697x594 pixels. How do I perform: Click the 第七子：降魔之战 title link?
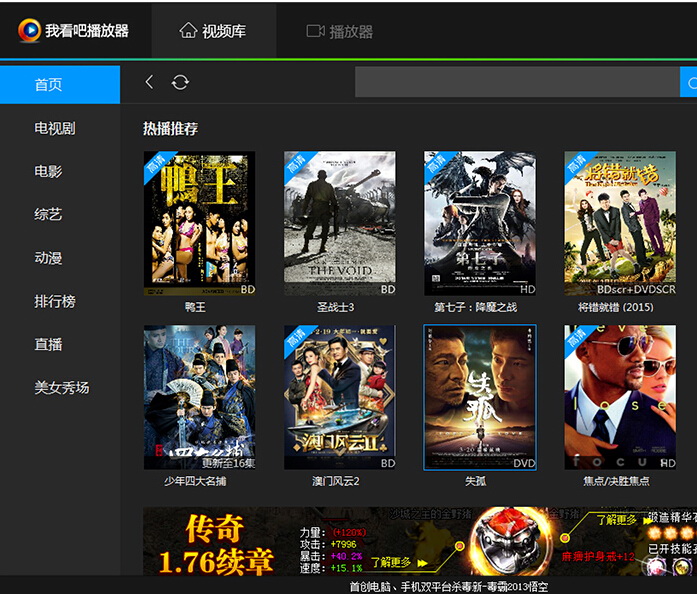coord(476,307)
